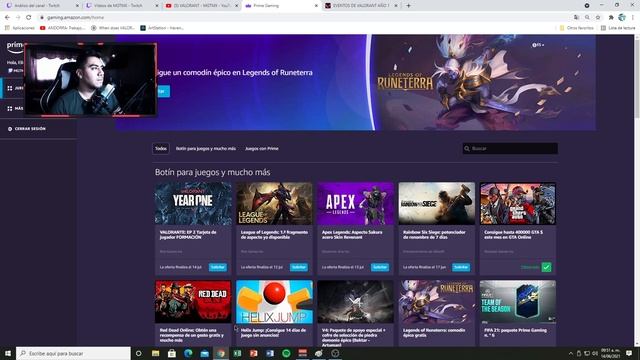Click the translate page icon in address bar

[576, 18]
